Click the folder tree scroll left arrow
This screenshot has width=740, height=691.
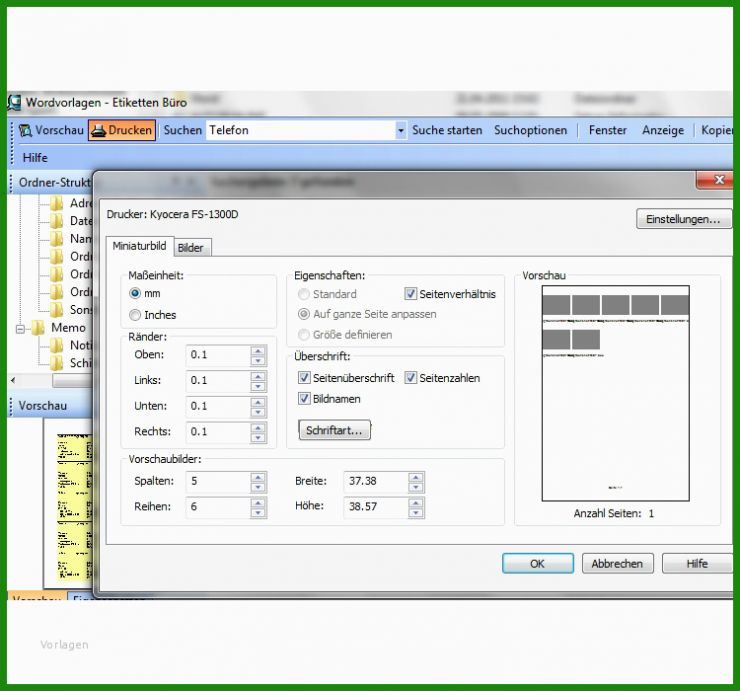[13, 380]
